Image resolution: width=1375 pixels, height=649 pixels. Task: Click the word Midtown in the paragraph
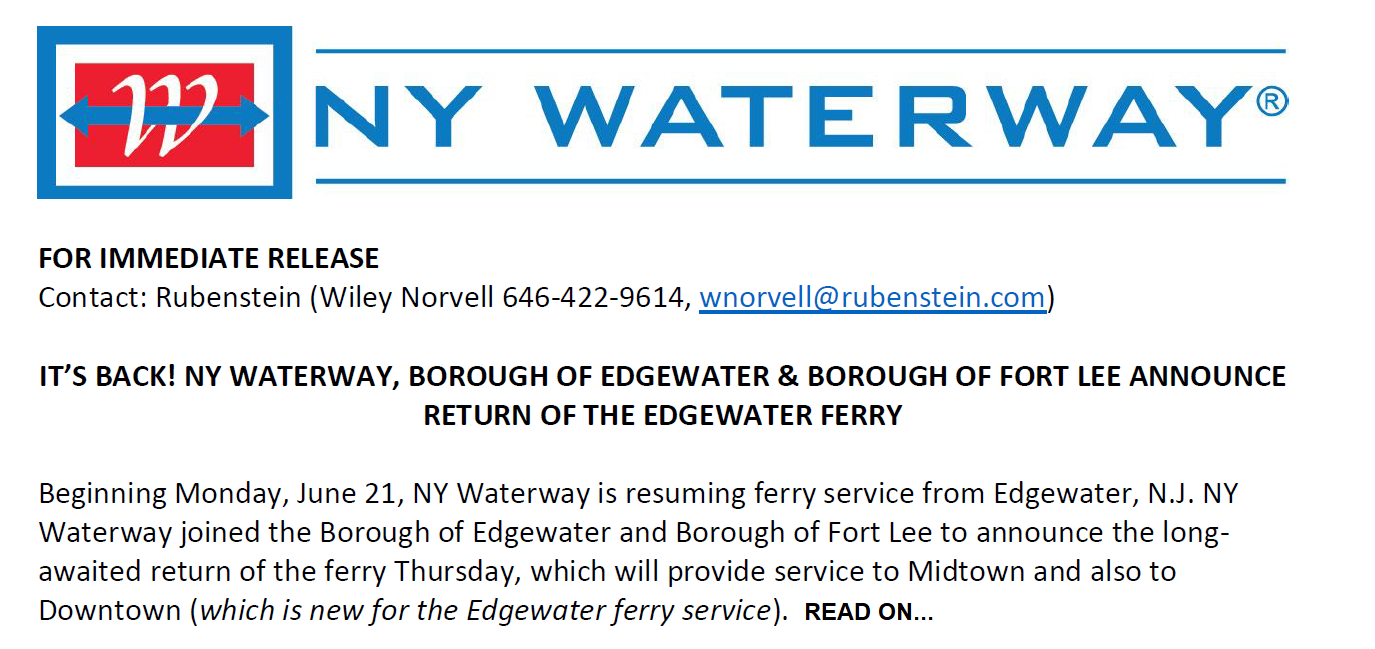click(x=965, y=572)
